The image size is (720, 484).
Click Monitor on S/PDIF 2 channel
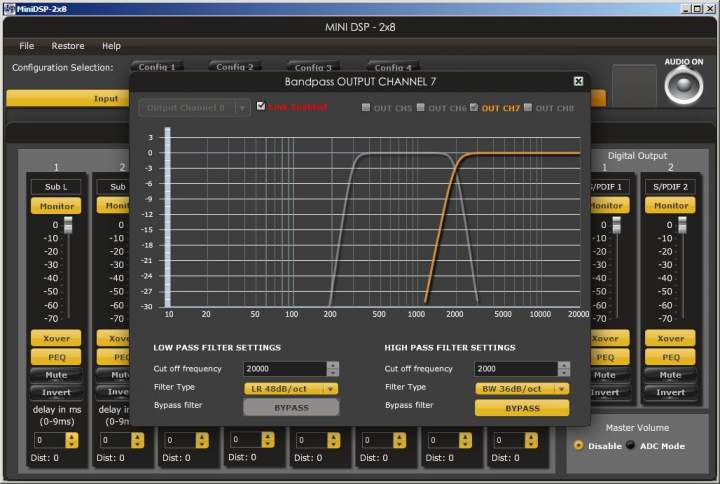pyautogui.click(x=670, y=205)
